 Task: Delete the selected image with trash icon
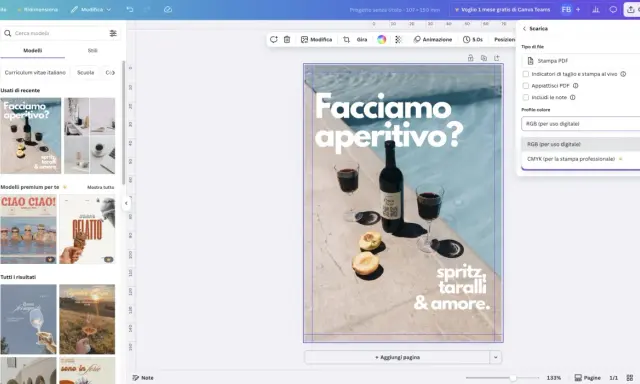(287, 40)
